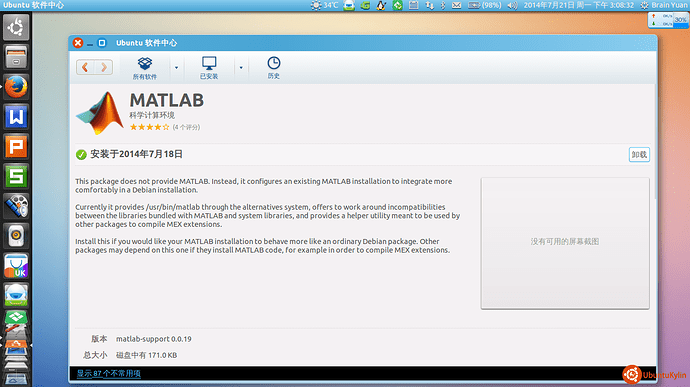Click the no-screenshot placeholder thumbnail

565,243
